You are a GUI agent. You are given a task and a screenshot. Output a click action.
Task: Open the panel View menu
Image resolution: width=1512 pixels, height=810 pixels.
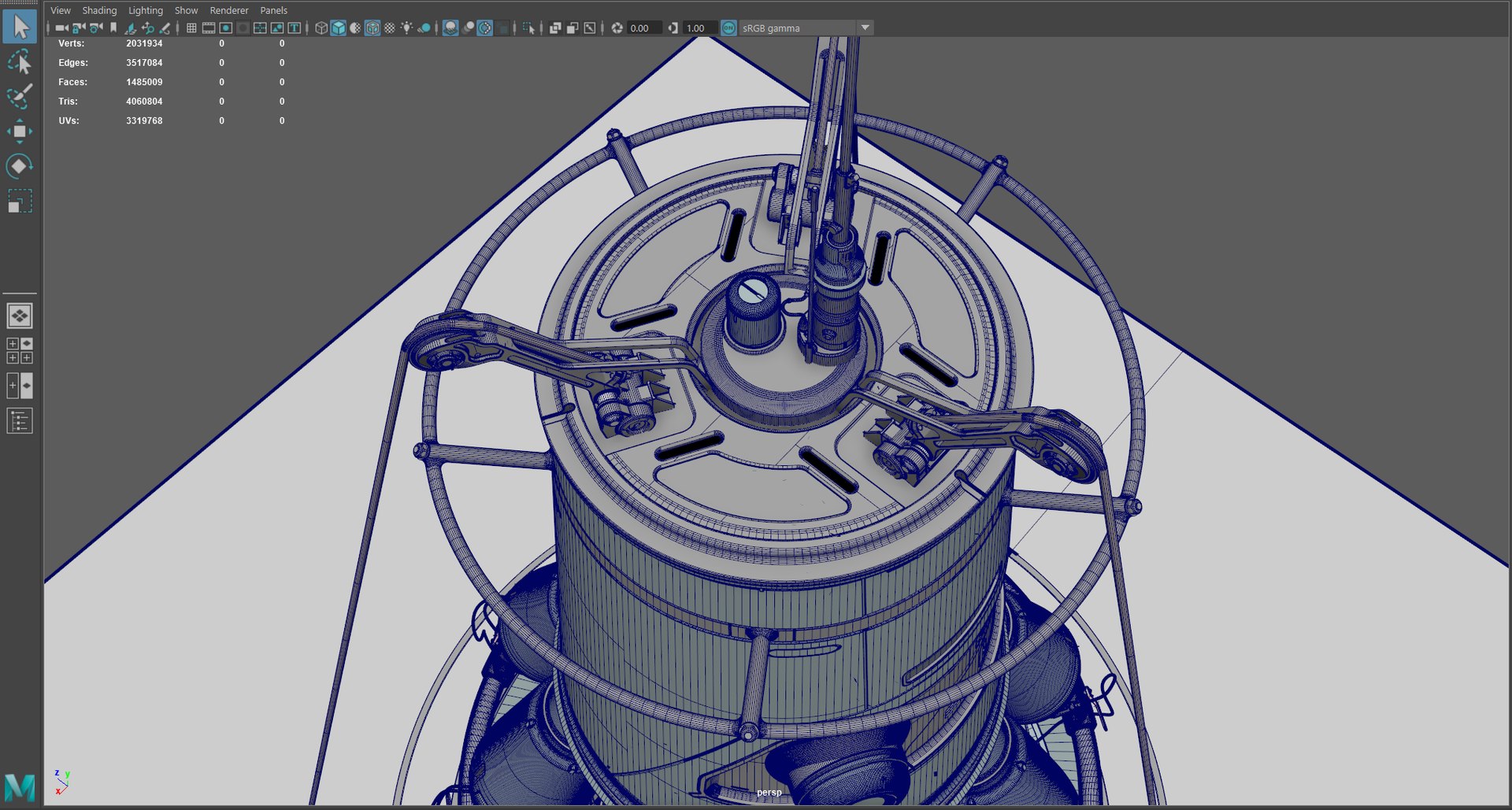(x=61, y=10)
